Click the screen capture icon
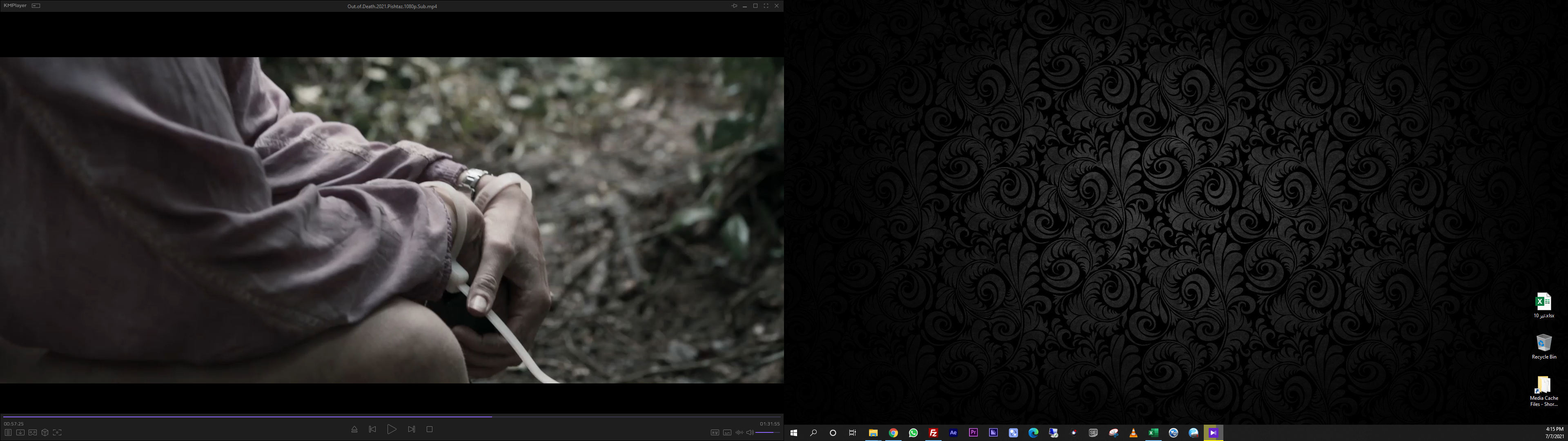This screenshot has width=1568, height=441. 57,432
